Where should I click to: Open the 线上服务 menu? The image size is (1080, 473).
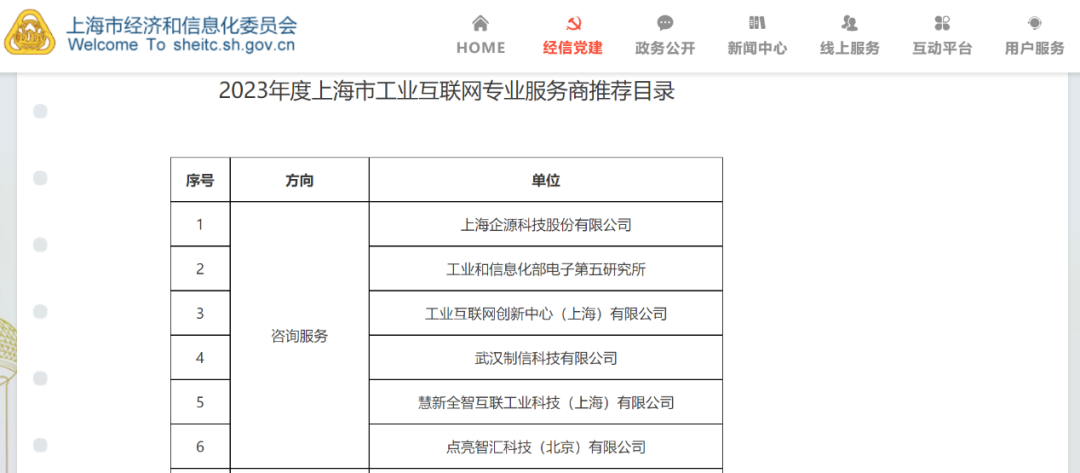tap(849, 48)
